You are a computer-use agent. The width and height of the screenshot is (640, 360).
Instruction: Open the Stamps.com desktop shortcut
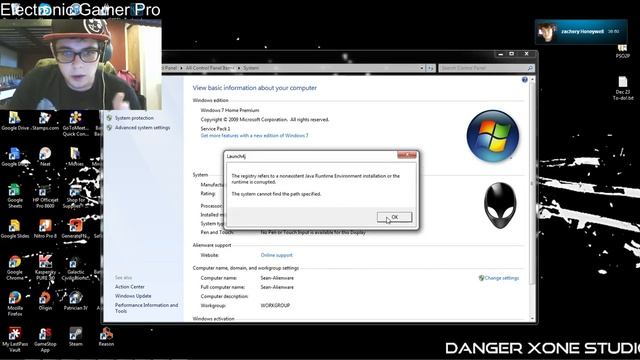tap(45, 121)
